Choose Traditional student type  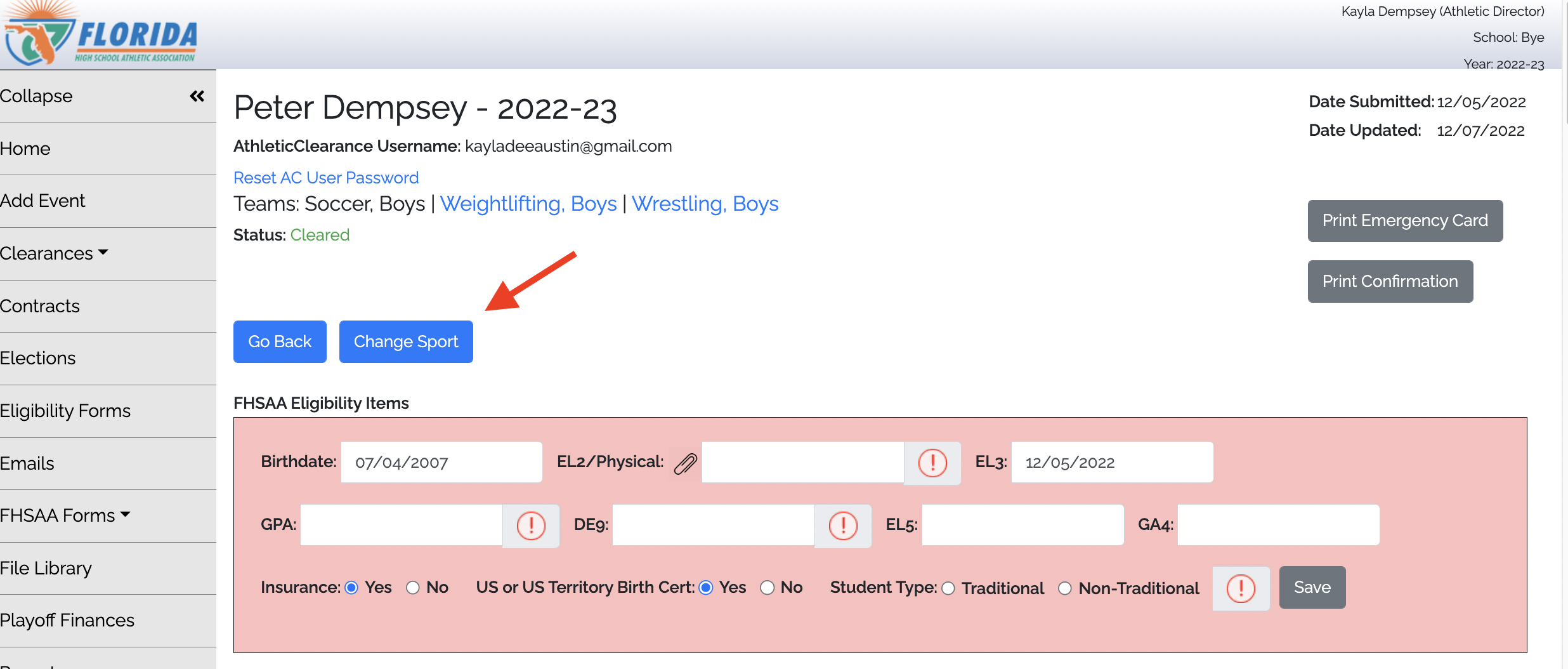[x=948, y=588]
